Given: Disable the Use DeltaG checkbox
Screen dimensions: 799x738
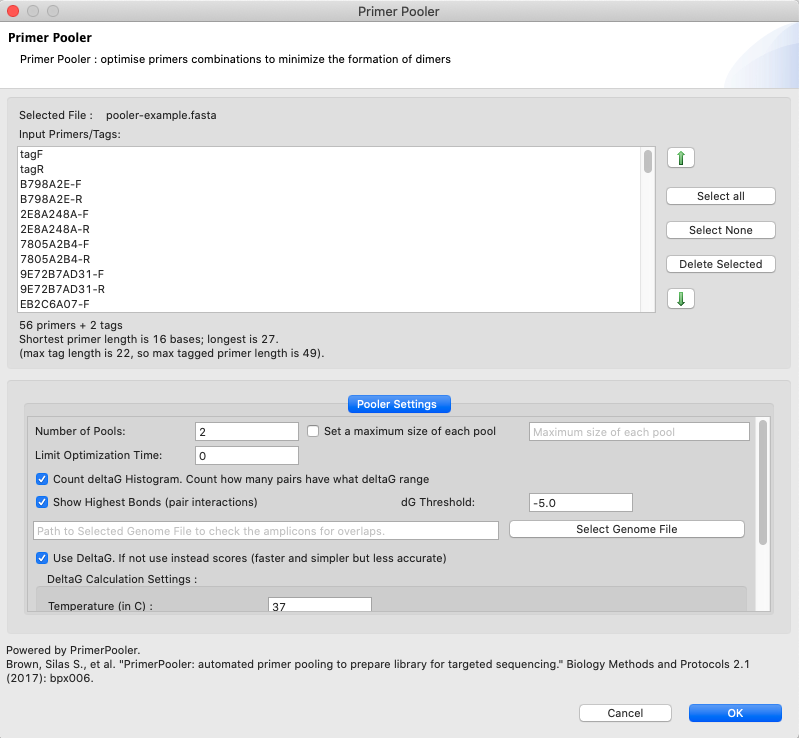Looking at the screenshot, I should point(42,558).
